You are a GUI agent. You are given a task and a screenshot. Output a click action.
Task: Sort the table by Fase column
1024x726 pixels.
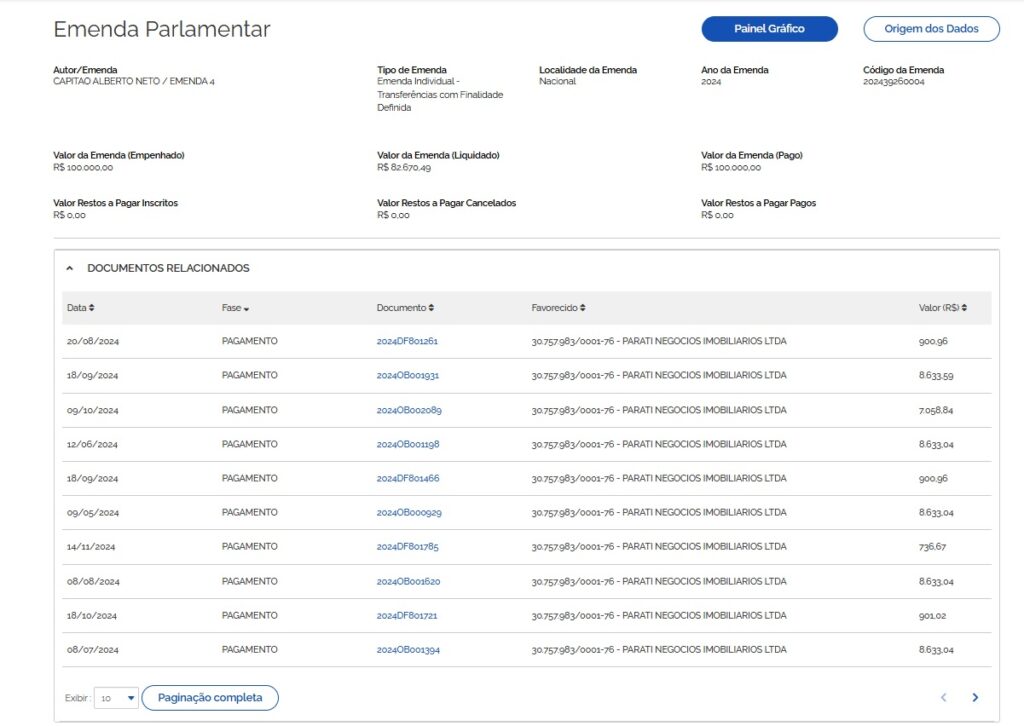coord(235,308)
